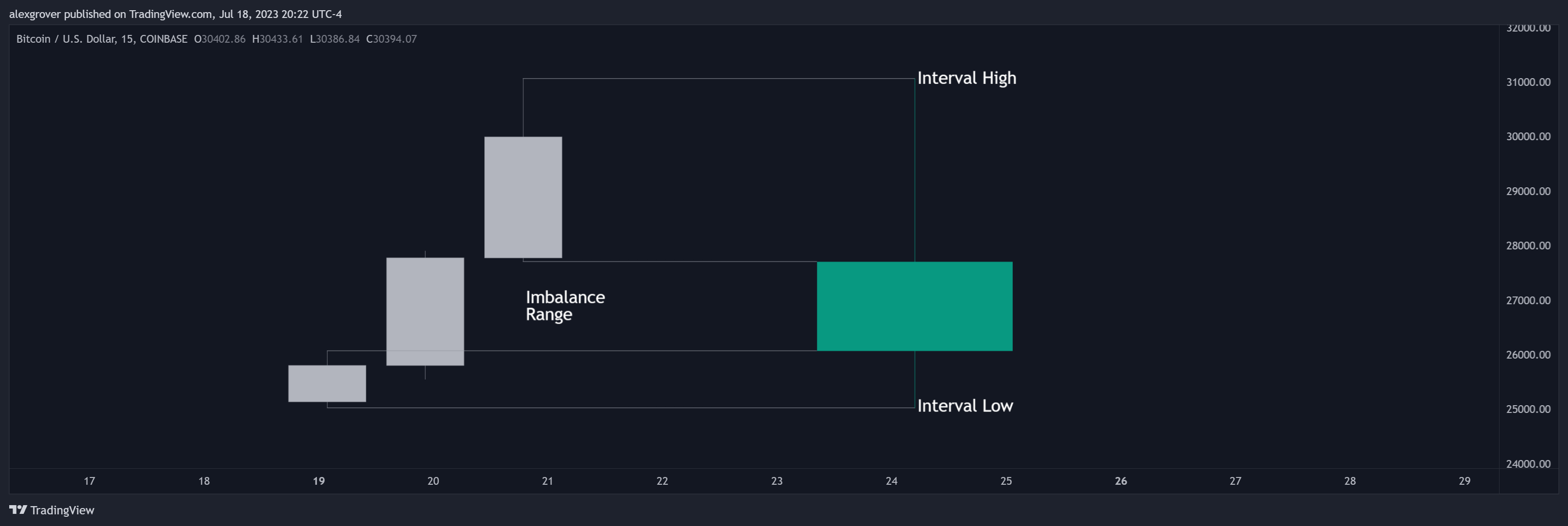Screen dimensions: 1568x526
Task: Click the 26000.00 price axis label
Action: (x=1528, y=355)
